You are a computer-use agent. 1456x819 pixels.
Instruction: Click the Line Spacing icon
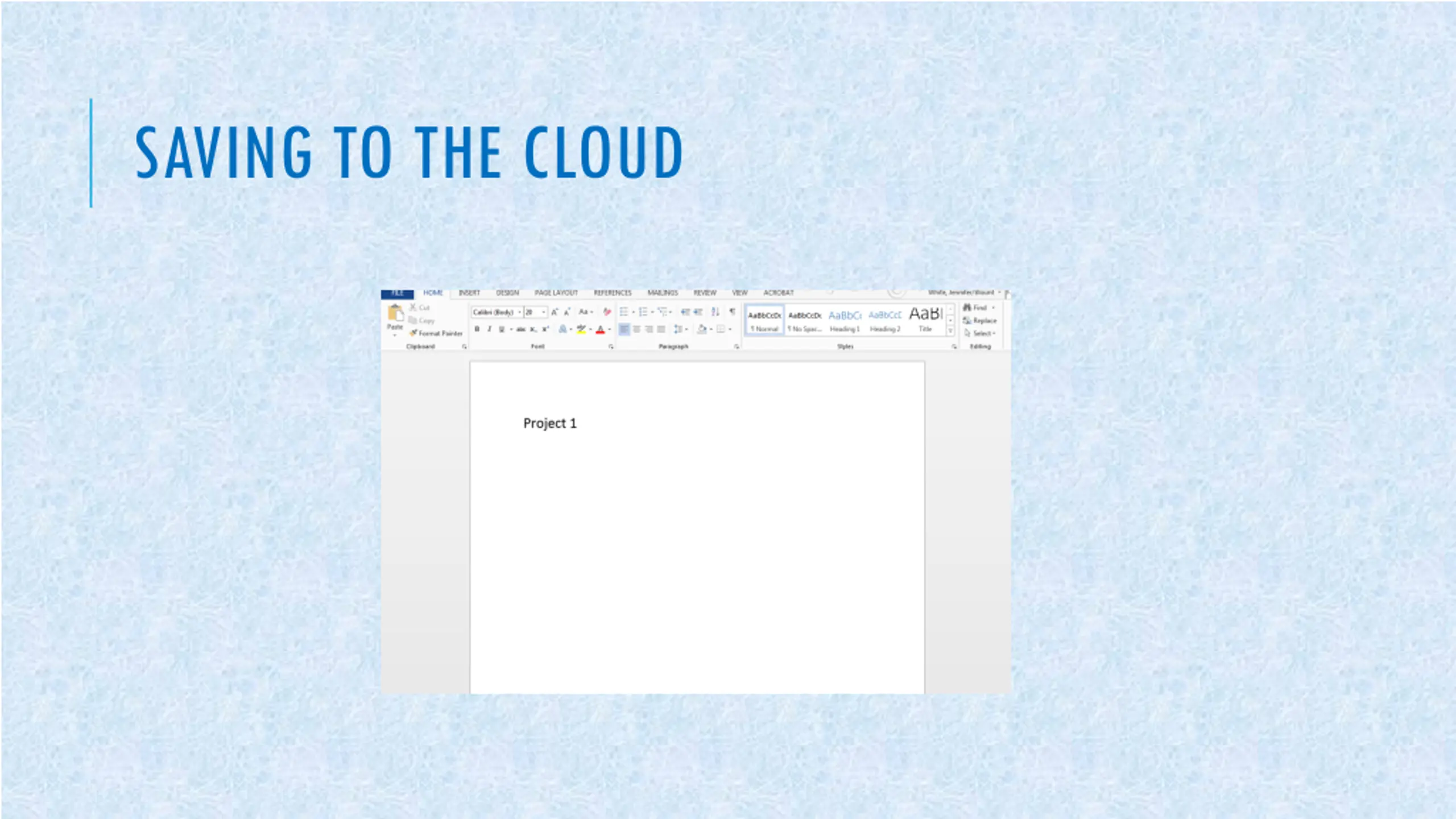point(678,329)
